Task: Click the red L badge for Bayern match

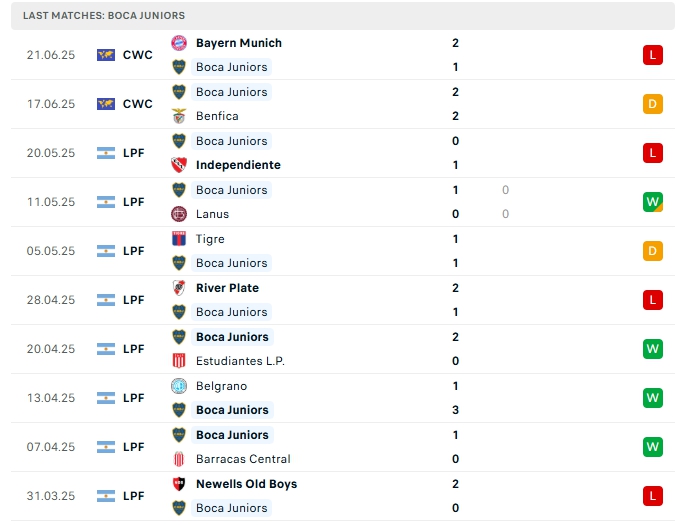Action: (x=653, y=55)
